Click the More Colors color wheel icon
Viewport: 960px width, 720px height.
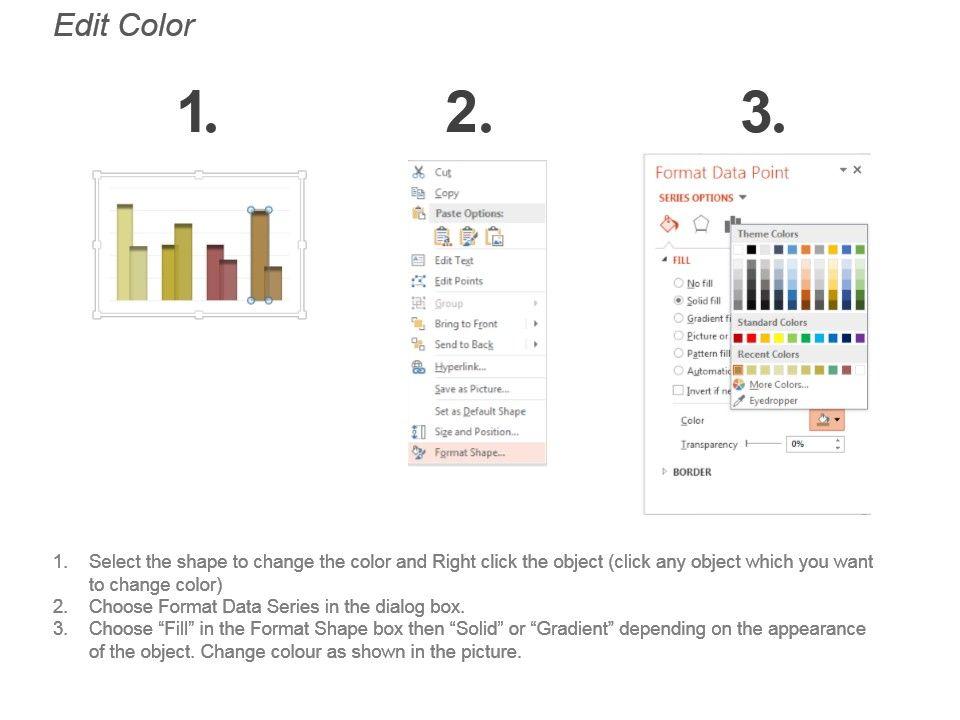point(740,385)
